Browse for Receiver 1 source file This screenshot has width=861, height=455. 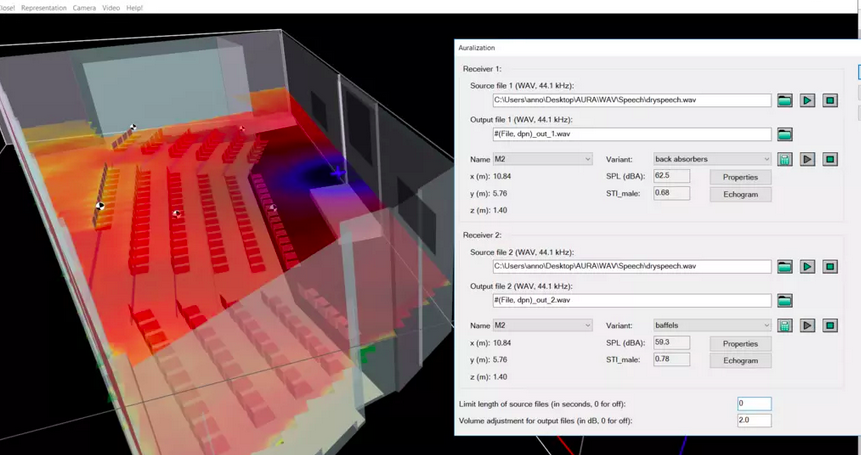[x=785, y=100]
